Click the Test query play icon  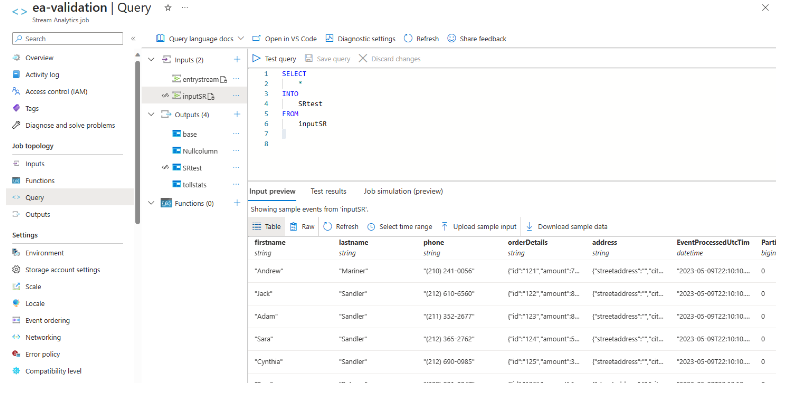[x=257, y=59]
